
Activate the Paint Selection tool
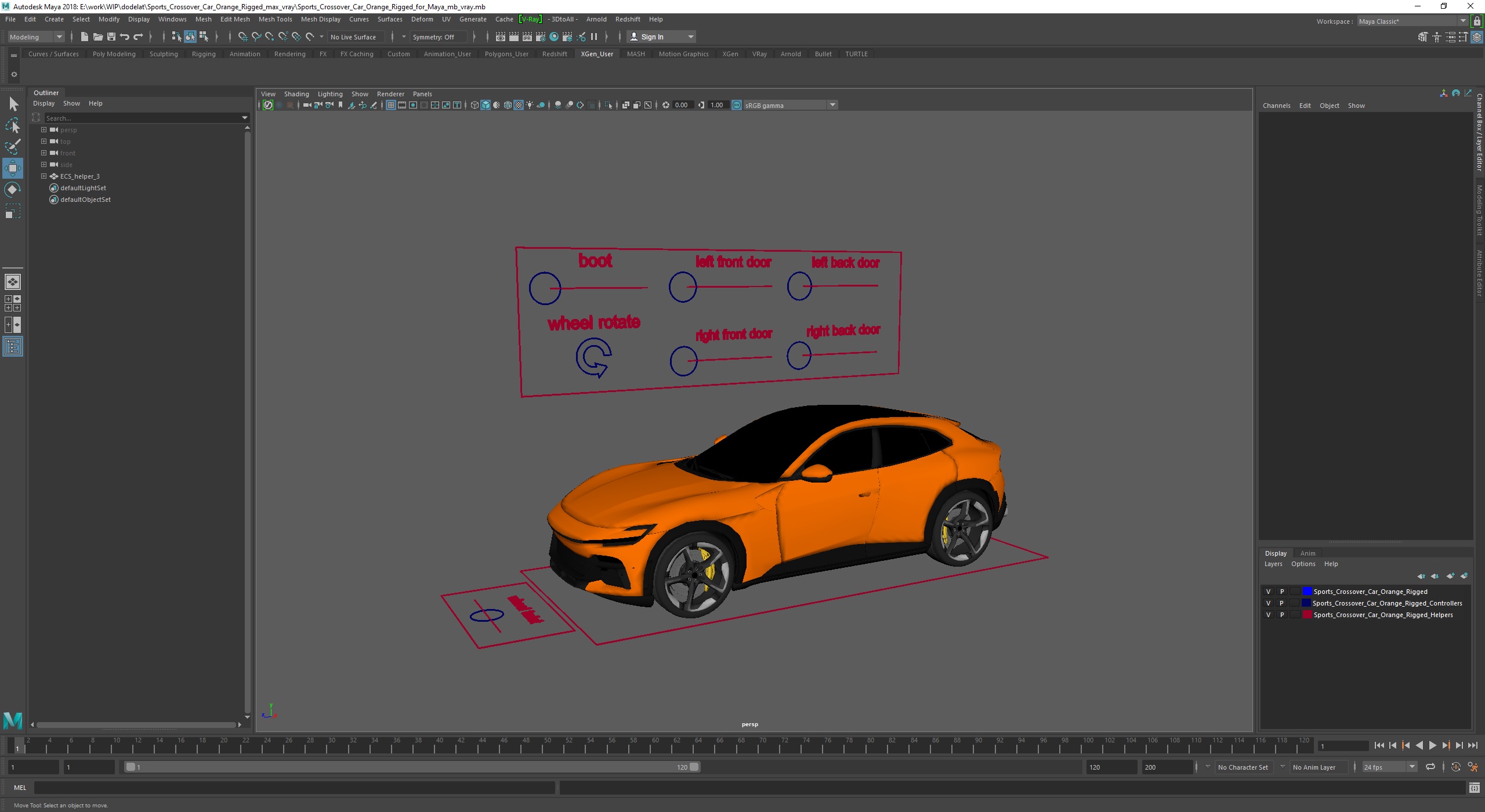click(x=13, y=147)
